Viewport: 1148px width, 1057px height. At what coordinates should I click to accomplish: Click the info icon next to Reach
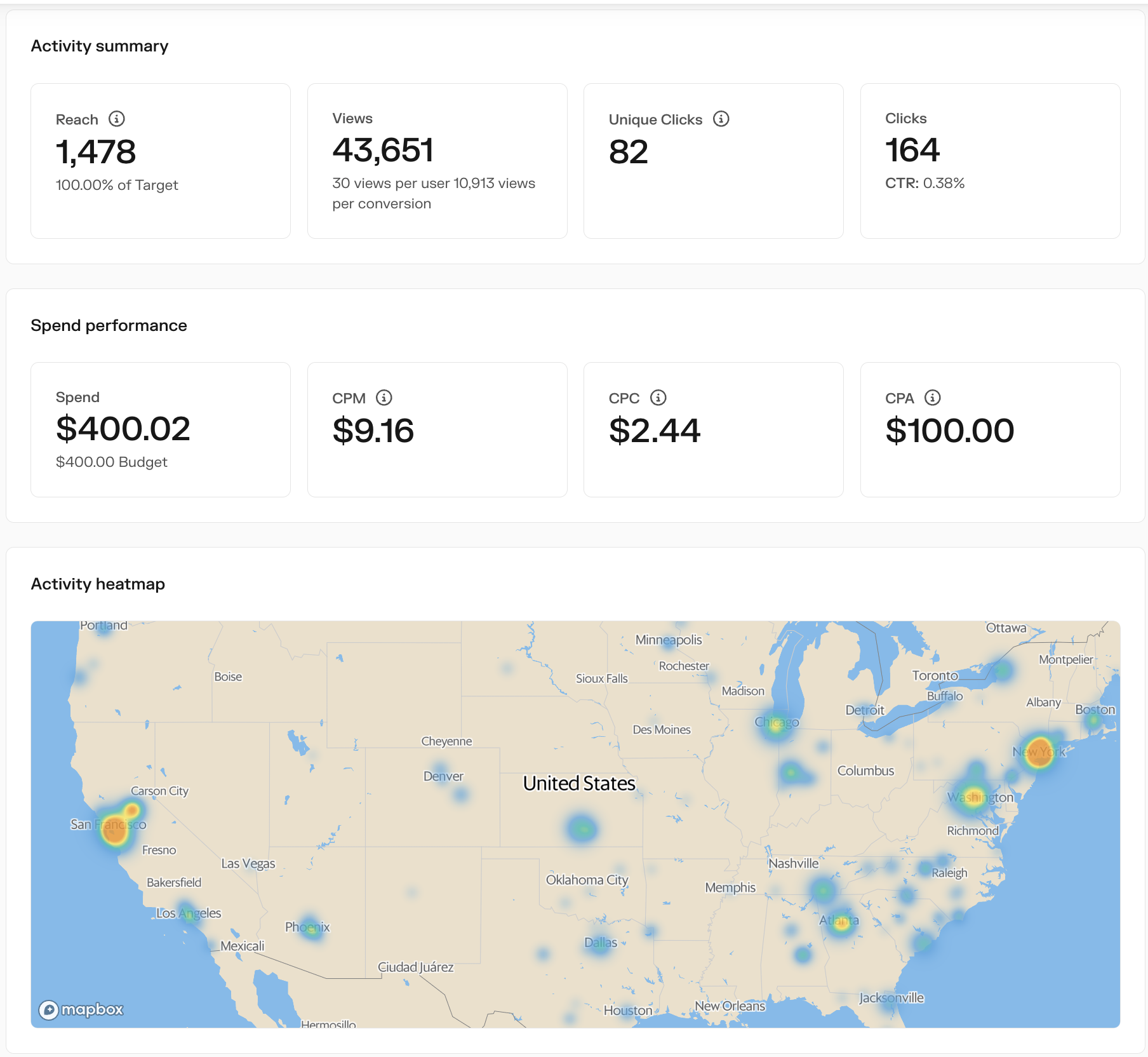click(117, 119)
